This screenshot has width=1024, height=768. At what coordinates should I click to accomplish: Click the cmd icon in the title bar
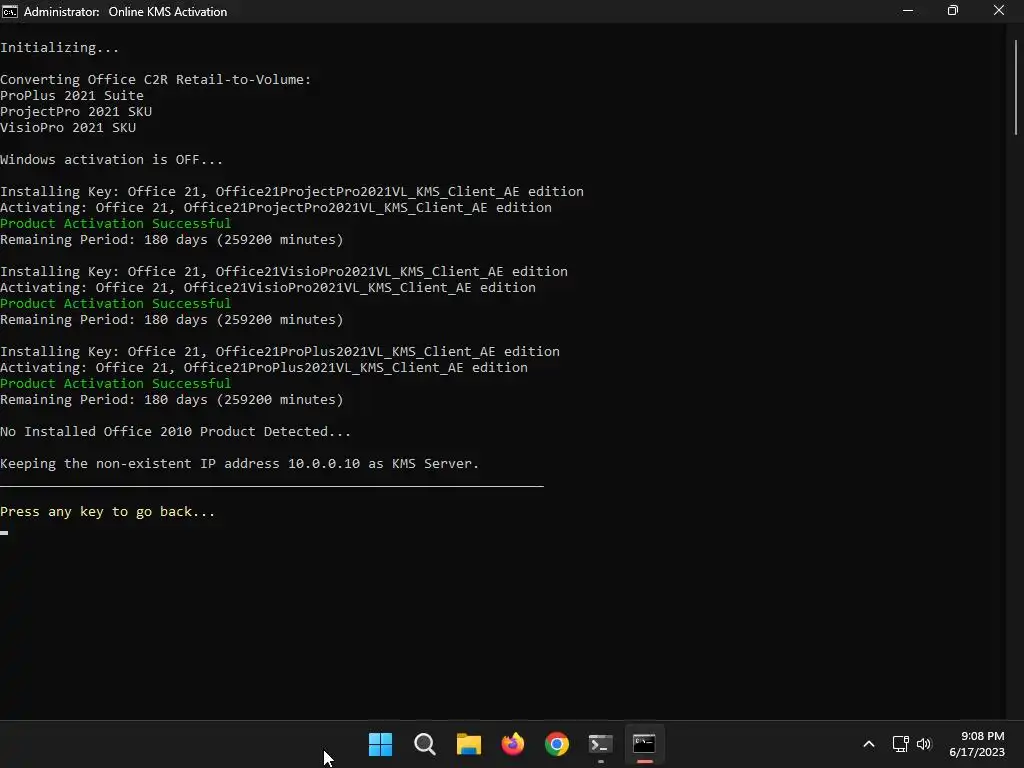(10, 12)
